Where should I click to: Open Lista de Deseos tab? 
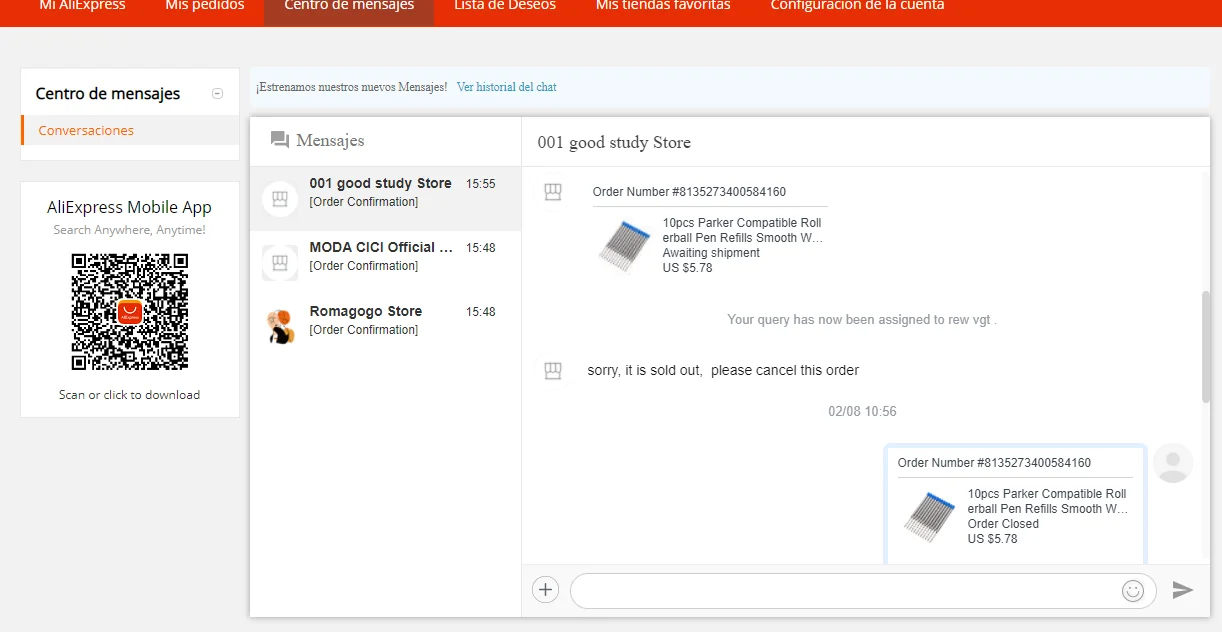pyautogui.click(x=505, y=6)
